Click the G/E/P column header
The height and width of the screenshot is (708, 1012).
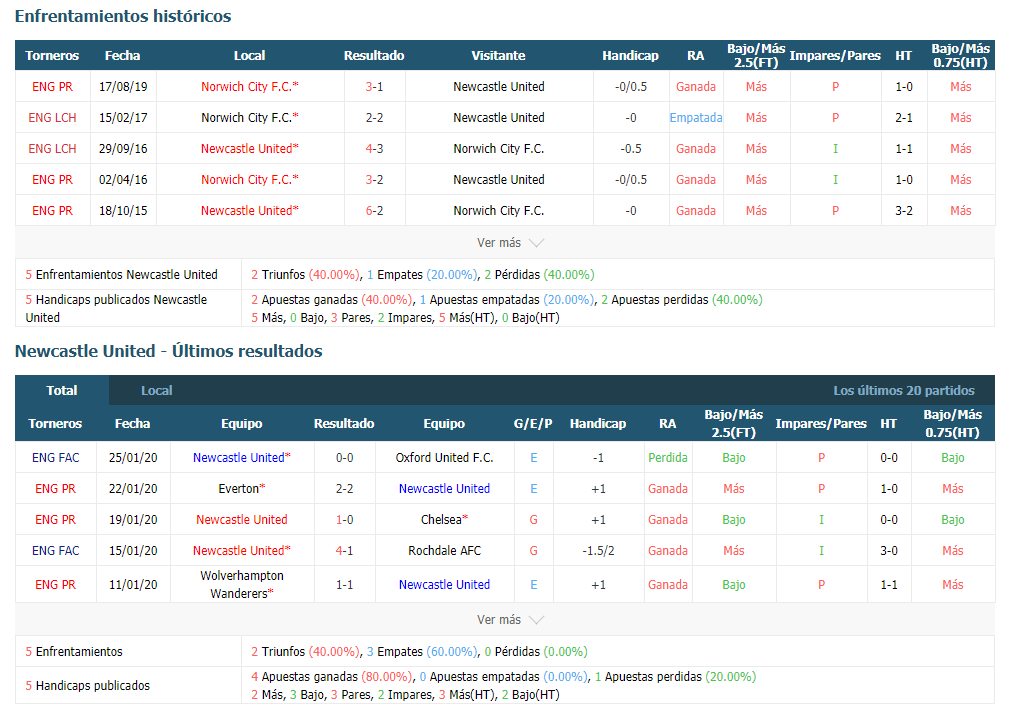tap(533, 423)
